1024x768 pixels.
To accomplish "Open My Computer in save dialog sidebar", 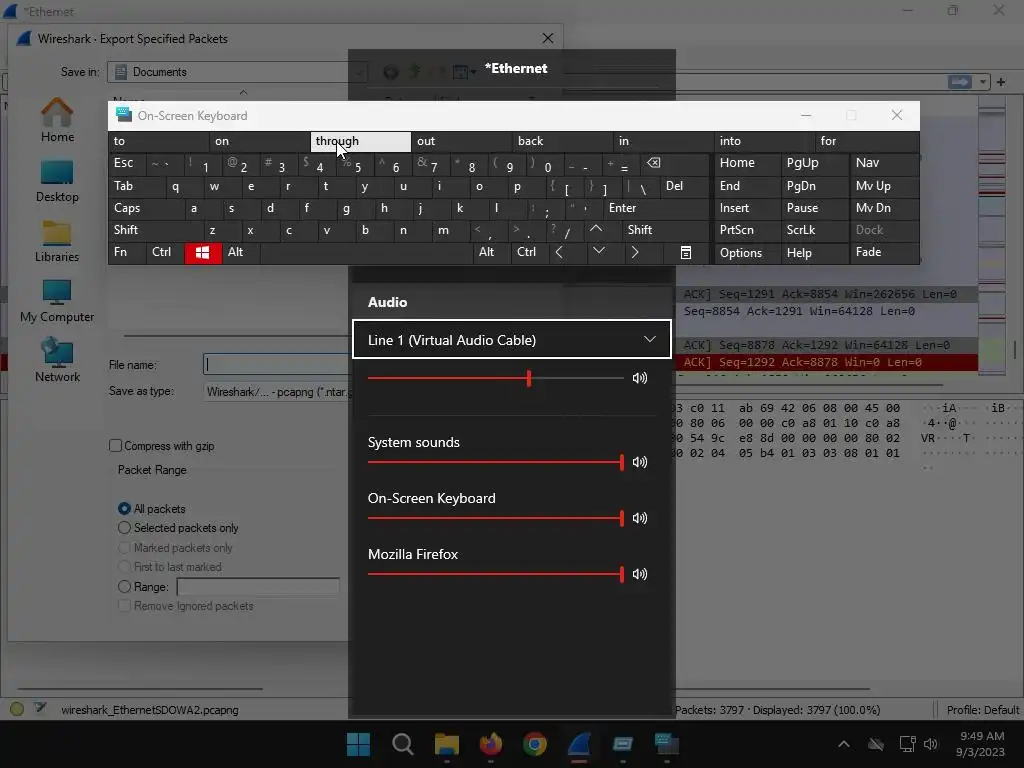I will tap(57, 301).
